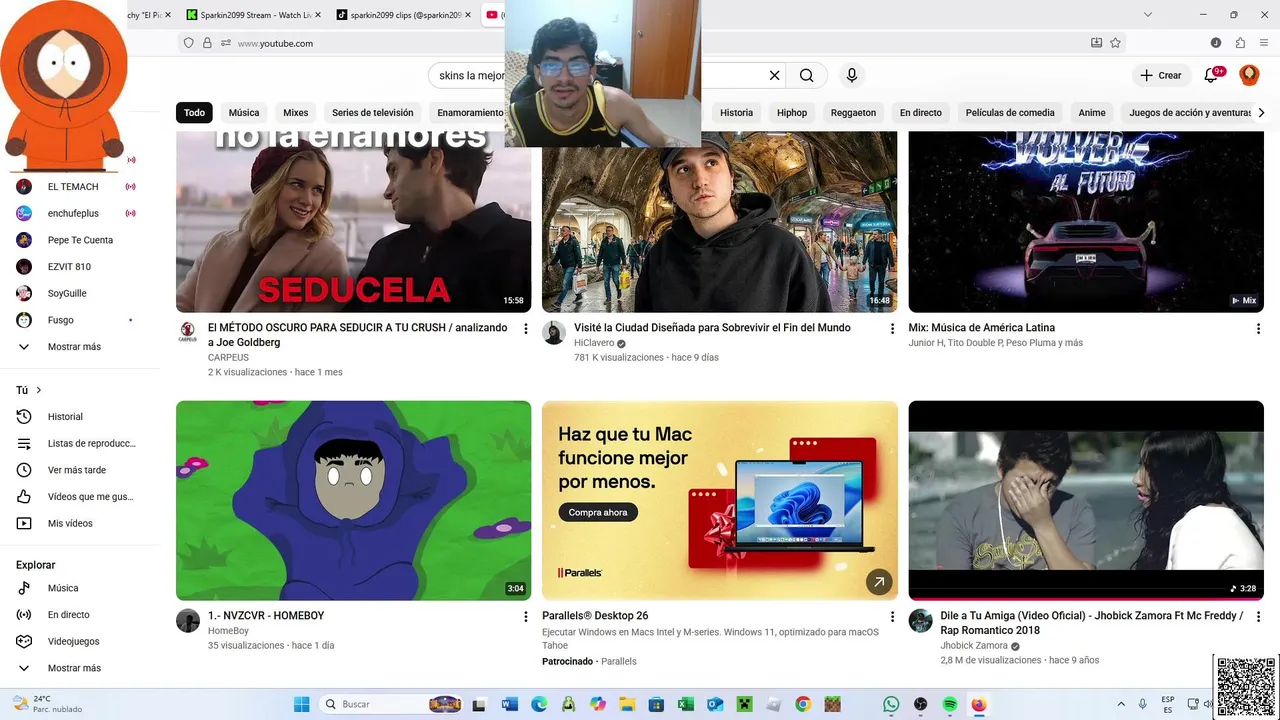This screenshot has height=720, width=1280.
Task: Select the Todo filter chip
Action: [x=194, y=112]
